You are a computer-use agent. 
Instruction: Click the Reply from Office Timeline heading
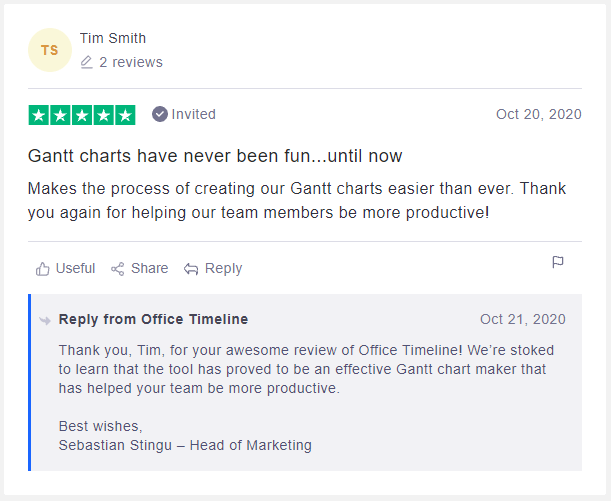[153, 319]
